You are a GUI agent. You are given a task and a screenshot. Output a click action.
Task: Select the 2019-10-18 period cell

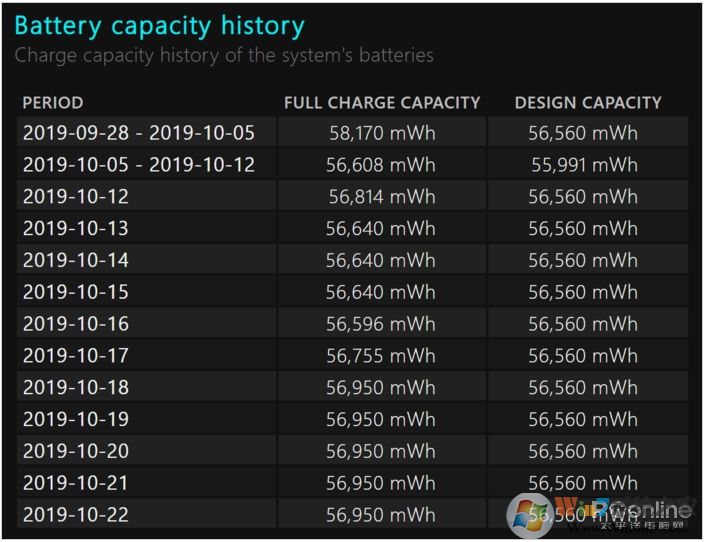click(x=76, y=387)
